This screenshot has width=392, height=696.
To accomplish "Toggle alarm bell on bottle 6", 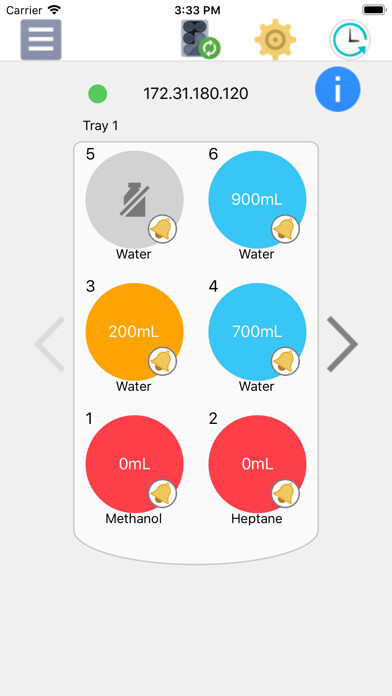I will [x=285, y=229].
